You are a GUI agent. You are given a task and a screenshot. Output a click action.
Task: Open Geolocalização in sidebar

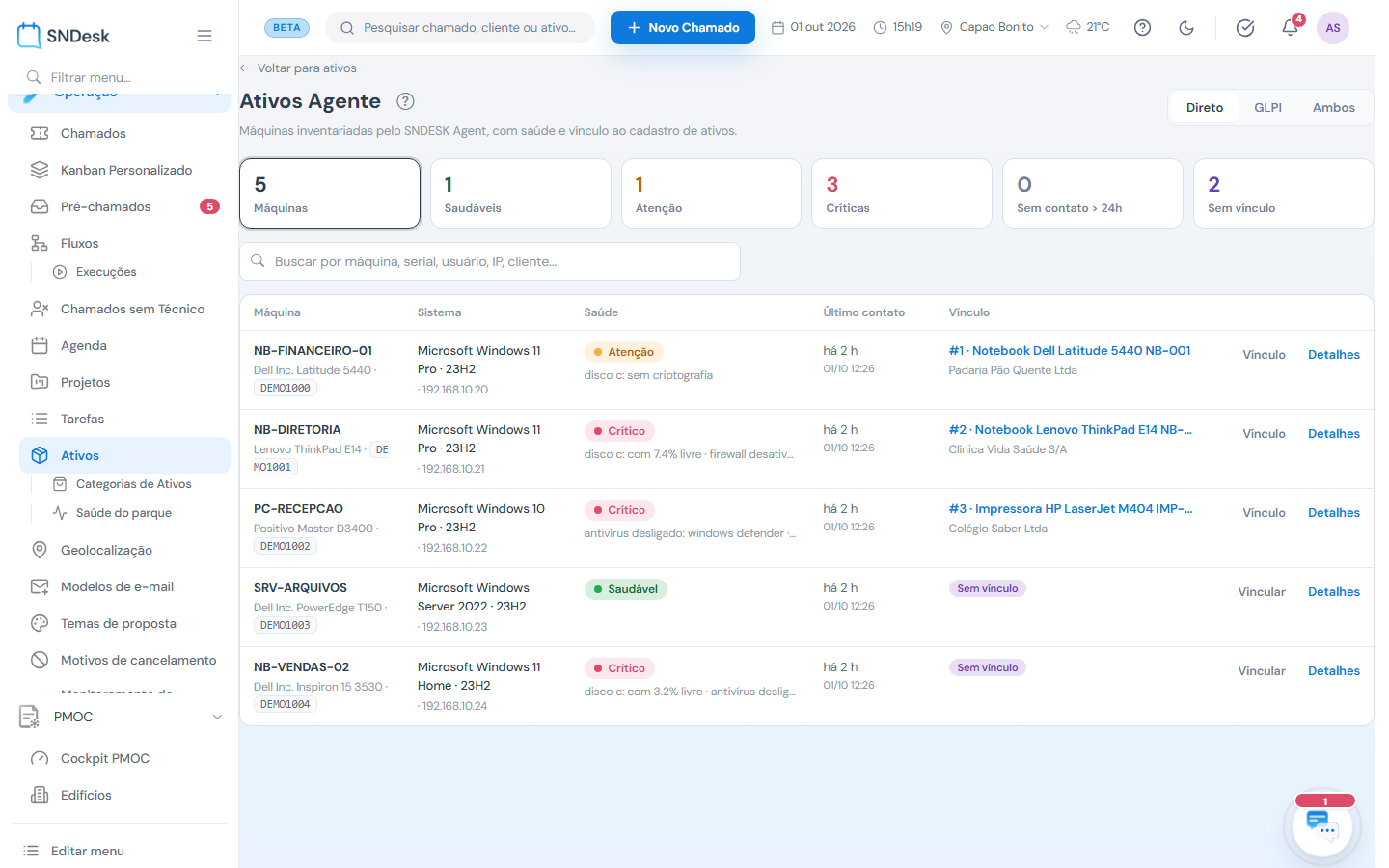124,550
